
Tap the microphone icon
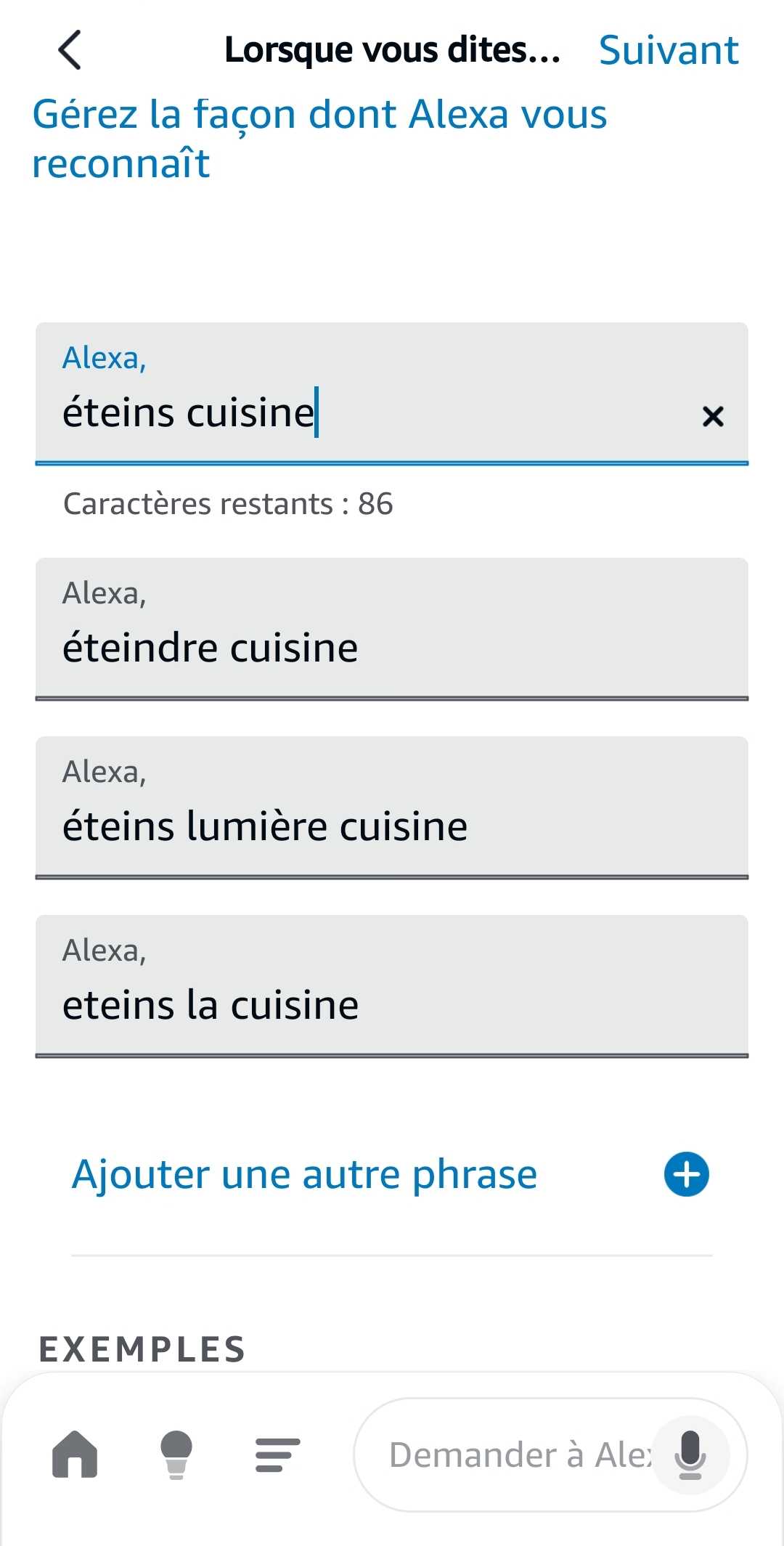pos(690,1455)
